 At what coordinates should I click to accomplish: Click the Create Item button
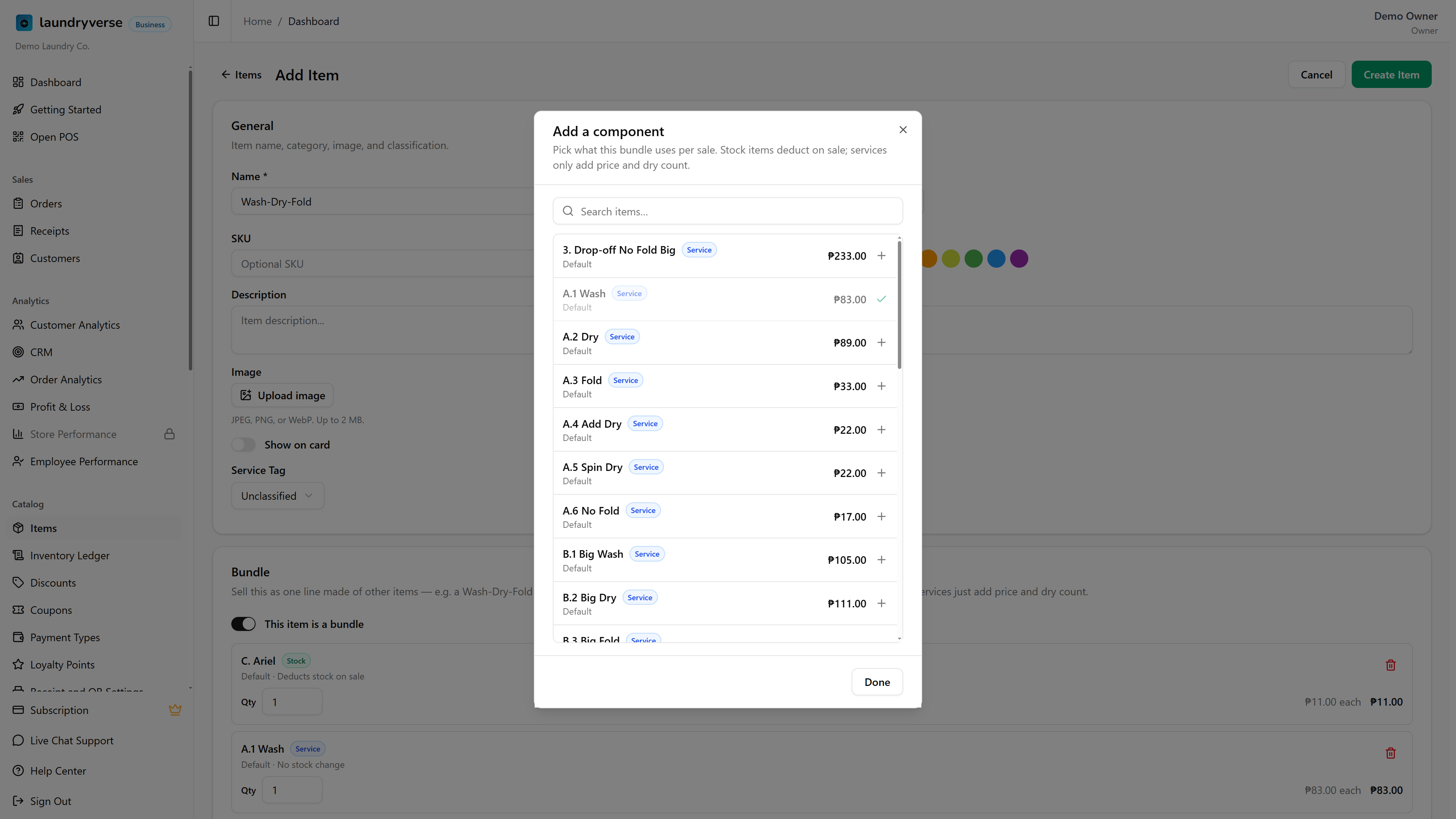[x=1391, y=75]
